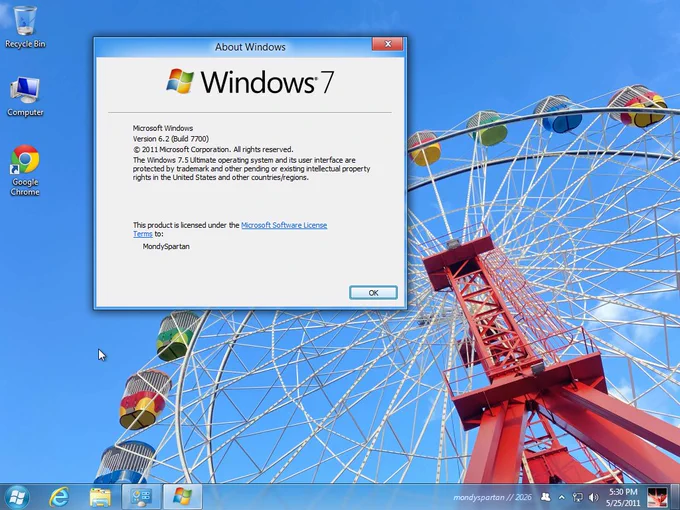
Task: Open the network tray icon
Action: click(578, 497)
